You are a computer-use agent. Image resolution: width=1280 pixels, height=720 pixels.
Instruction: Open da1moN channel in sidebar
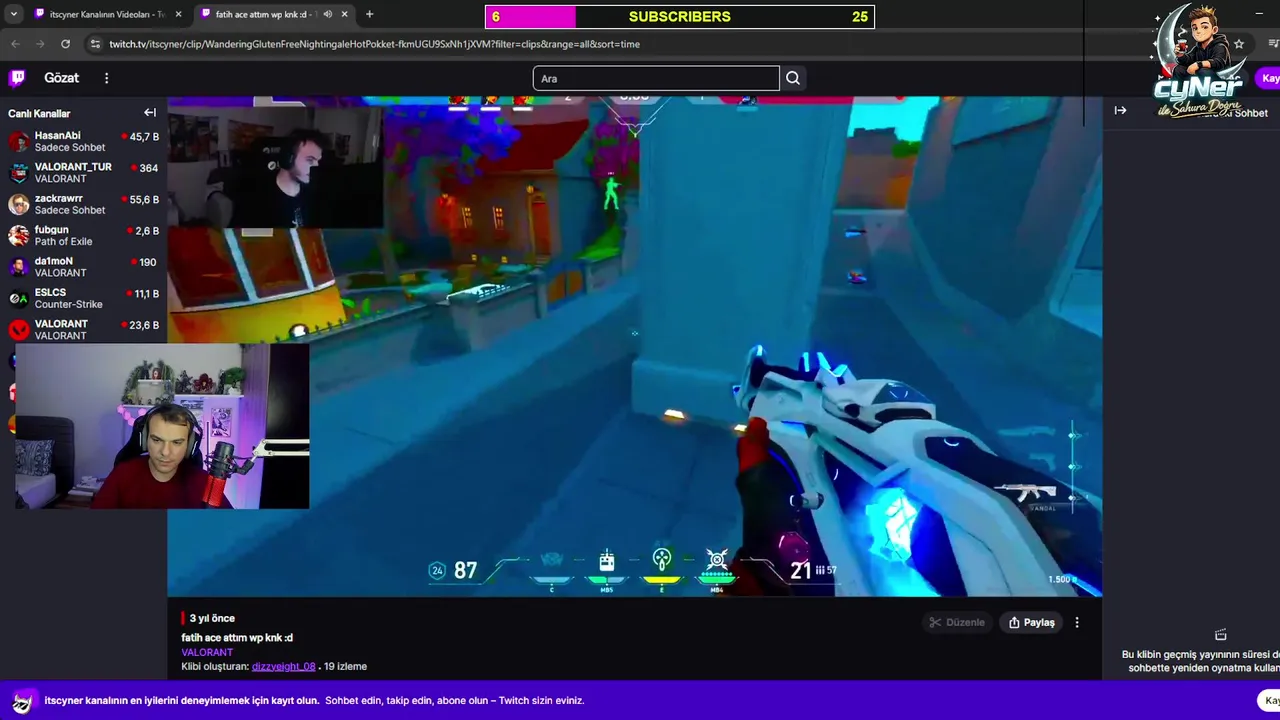click(x=83, y=267)
